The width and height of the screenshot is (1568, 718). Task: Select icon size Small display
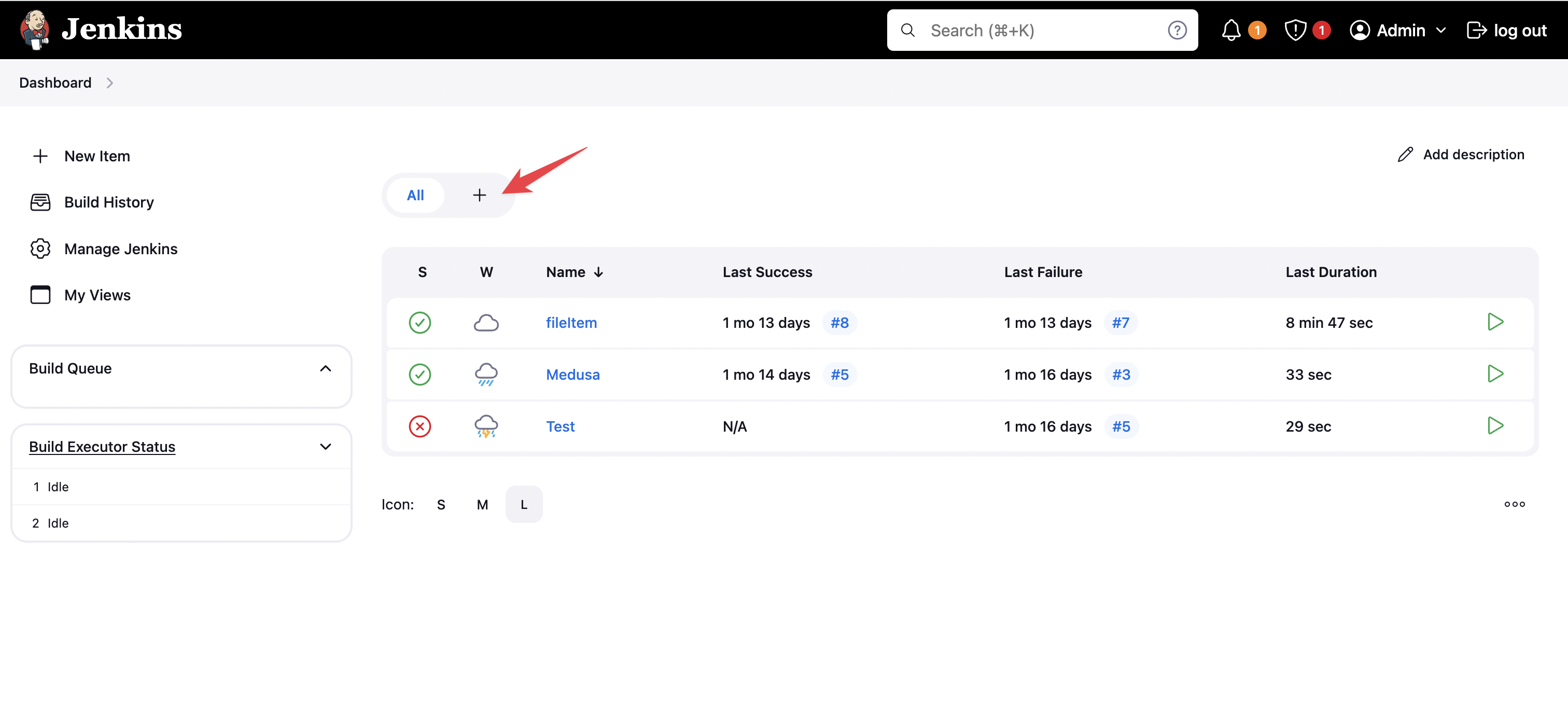441,504
